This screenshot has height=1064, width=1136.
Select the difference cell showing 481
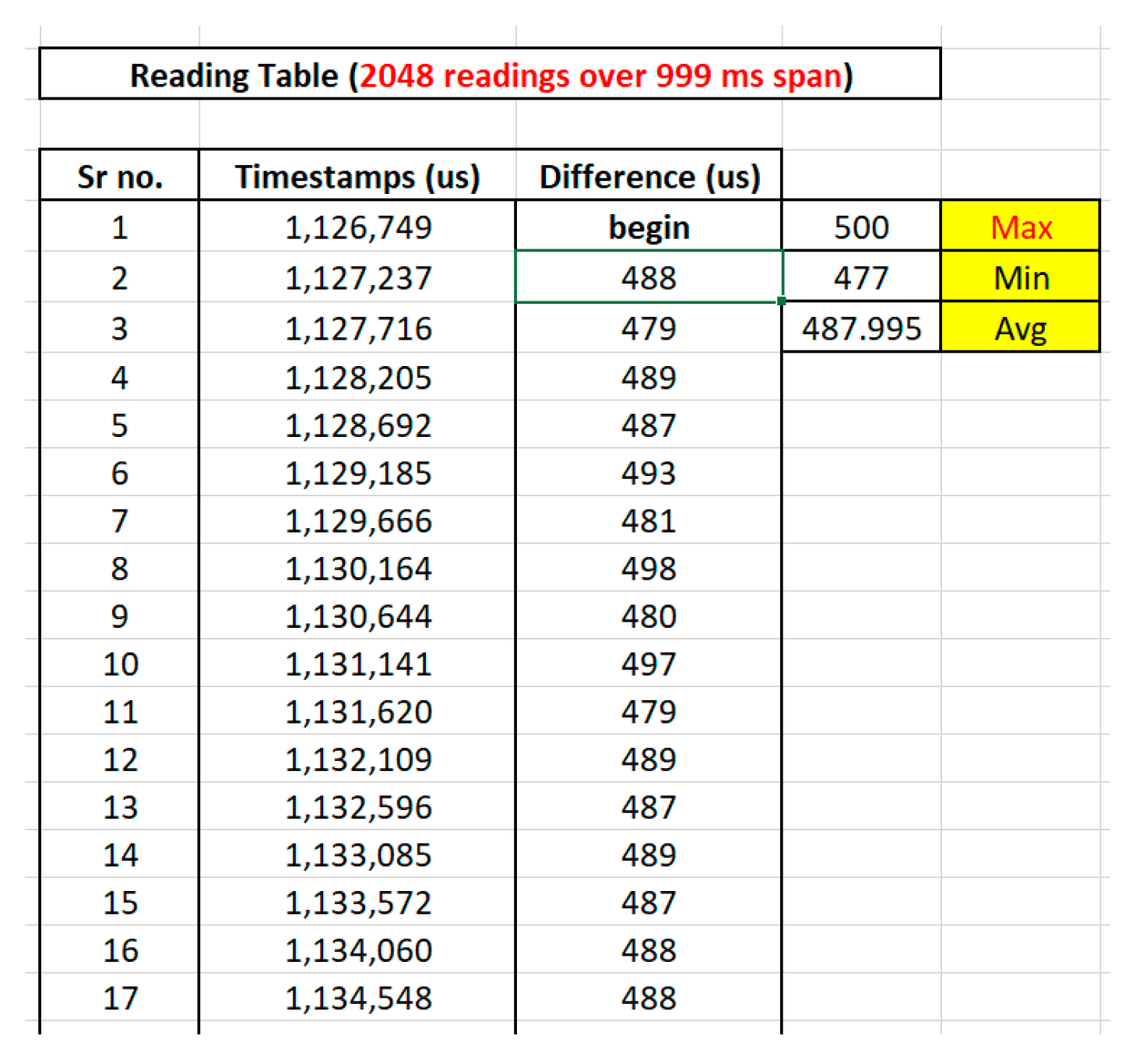tap(649, 521)
